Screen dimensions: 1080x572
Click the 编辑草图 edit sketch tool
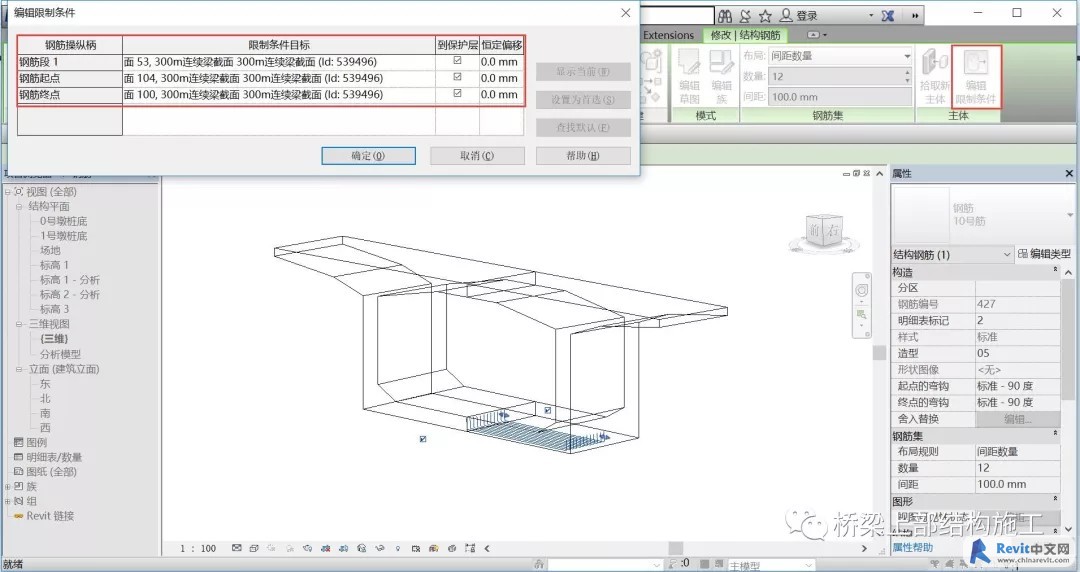pos(689,76)
